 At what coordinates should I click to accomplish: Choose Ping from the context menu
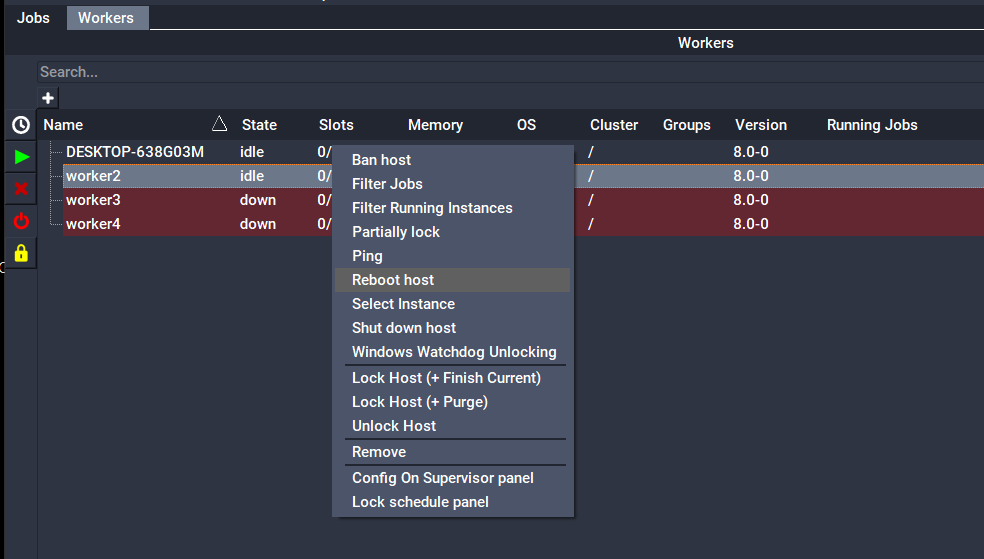tap(367, 256)
